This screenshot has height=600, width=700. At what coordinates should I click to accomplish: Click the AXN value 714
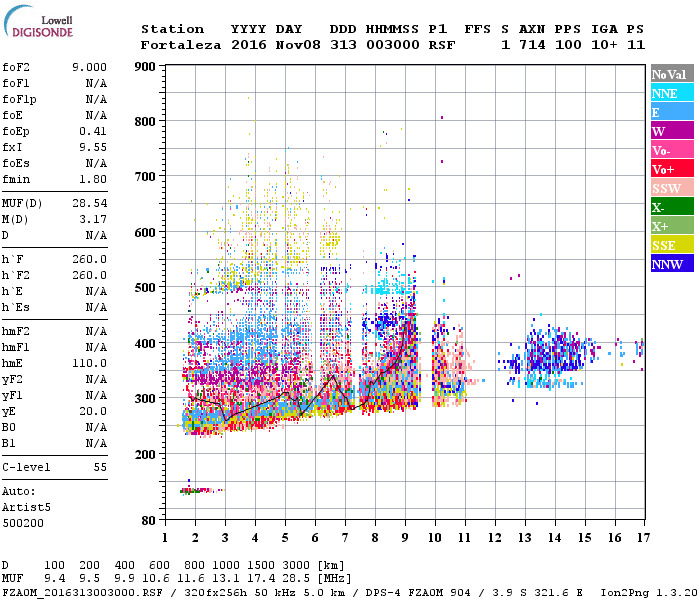[x=532, y=45]
